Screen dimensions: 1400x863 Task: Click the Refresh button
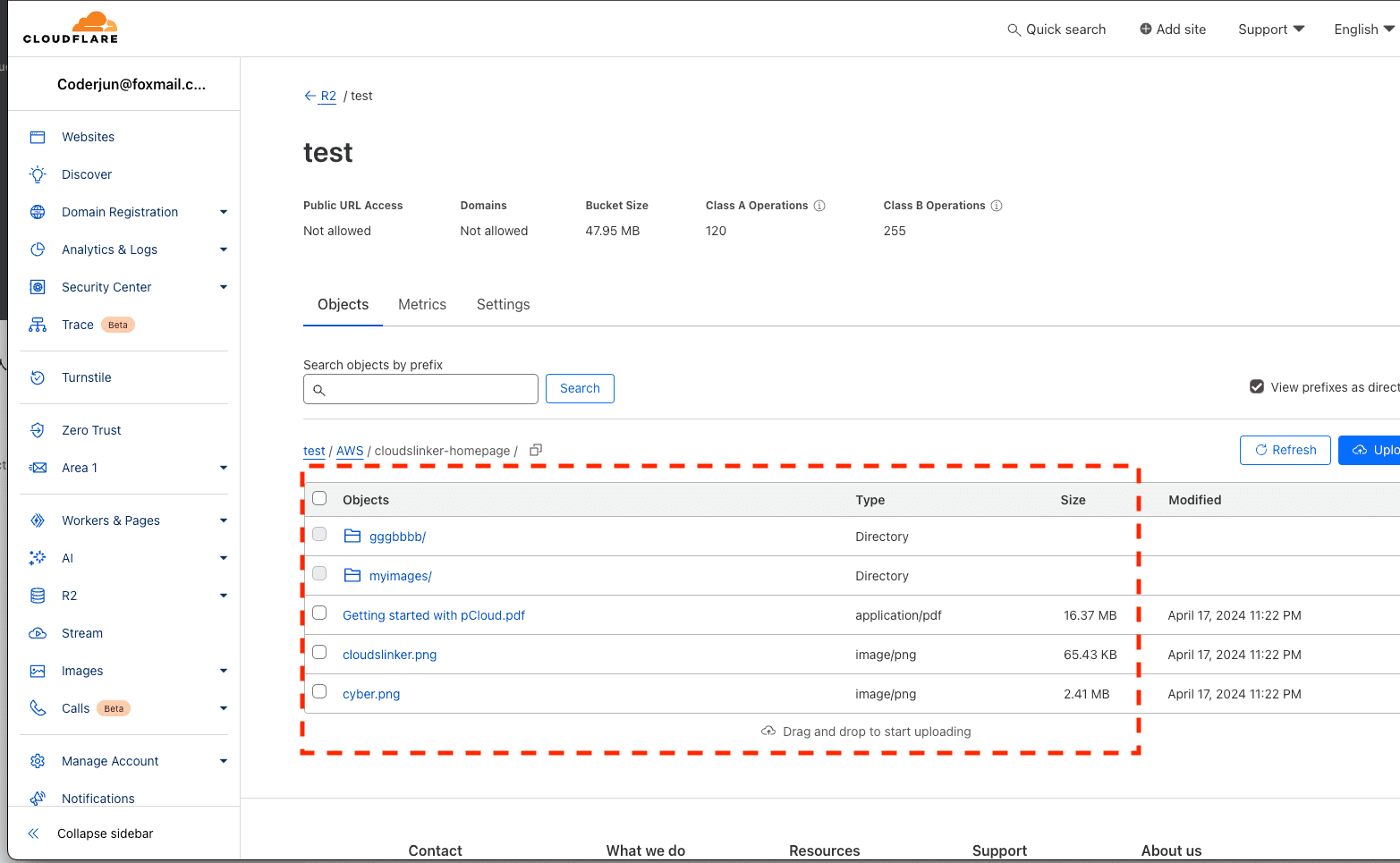click(x=1285, y=450)
